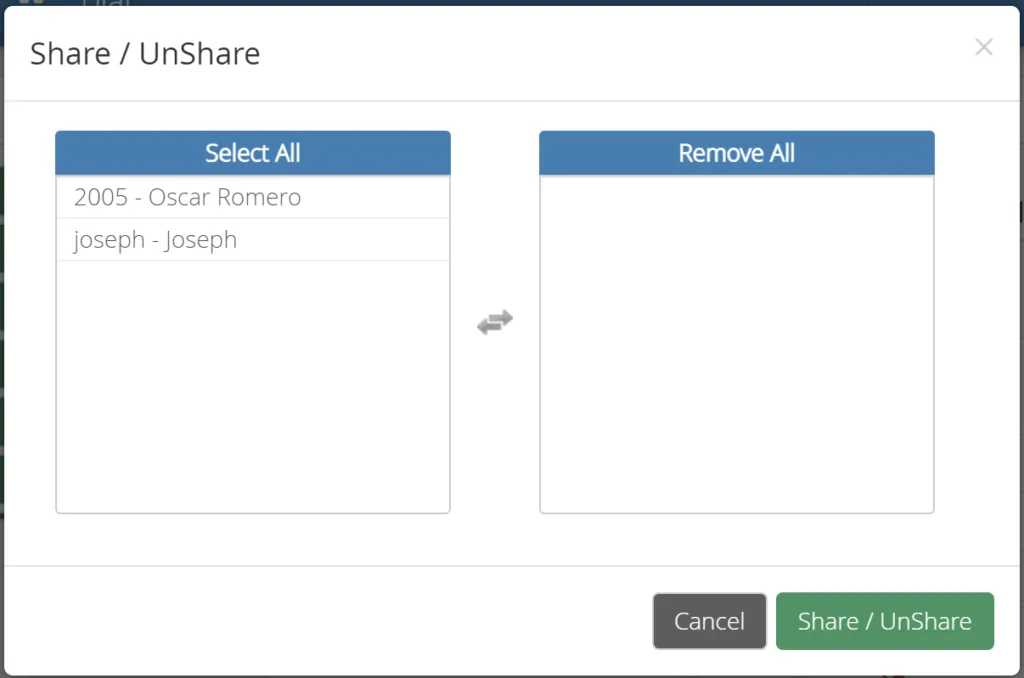Screen dimensions: 1024x678
Task: Click inside the empty shared users list
Action: (737, 344)
